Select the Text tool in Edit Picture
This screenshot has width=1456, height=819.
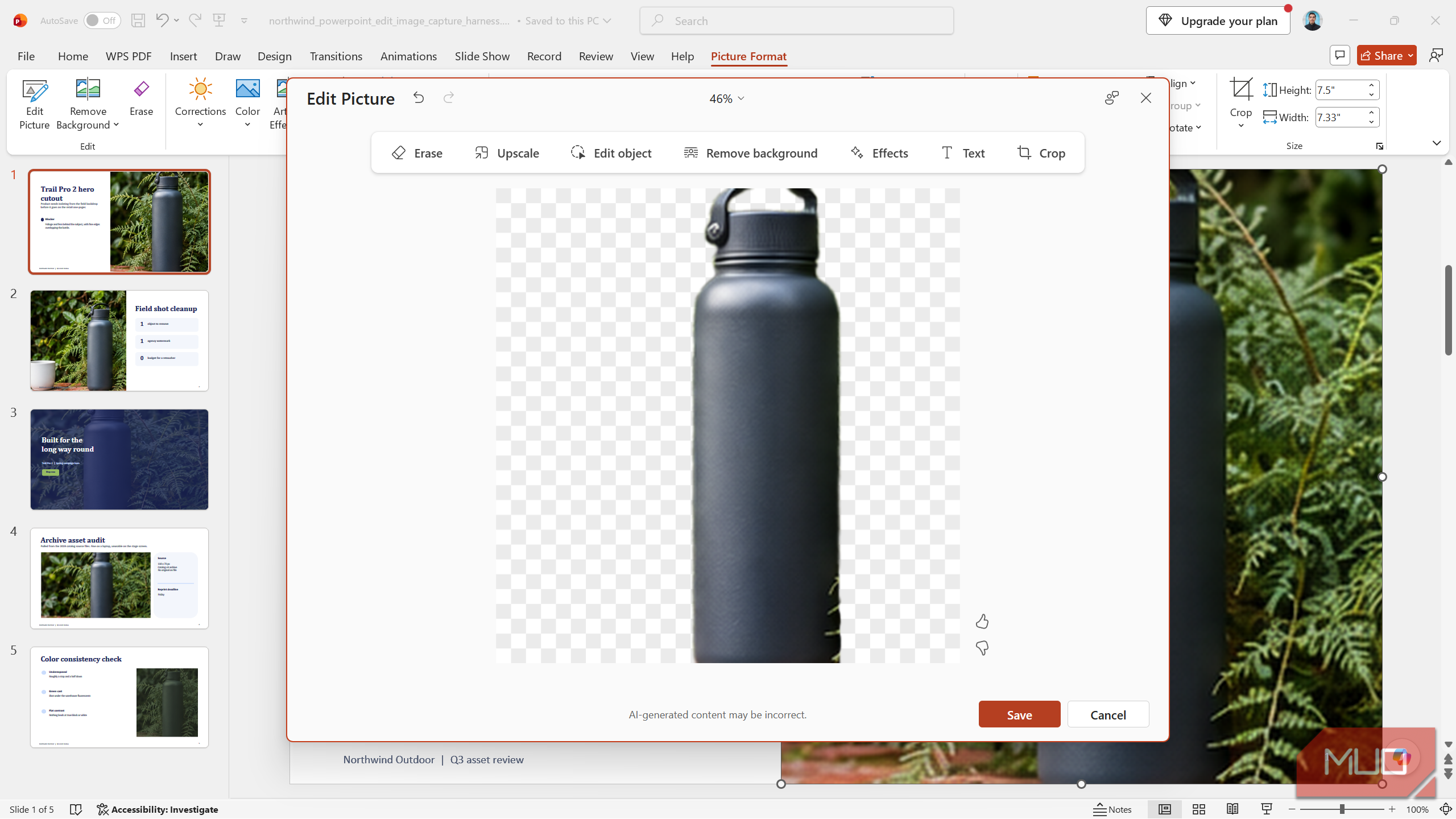[962, 153]
